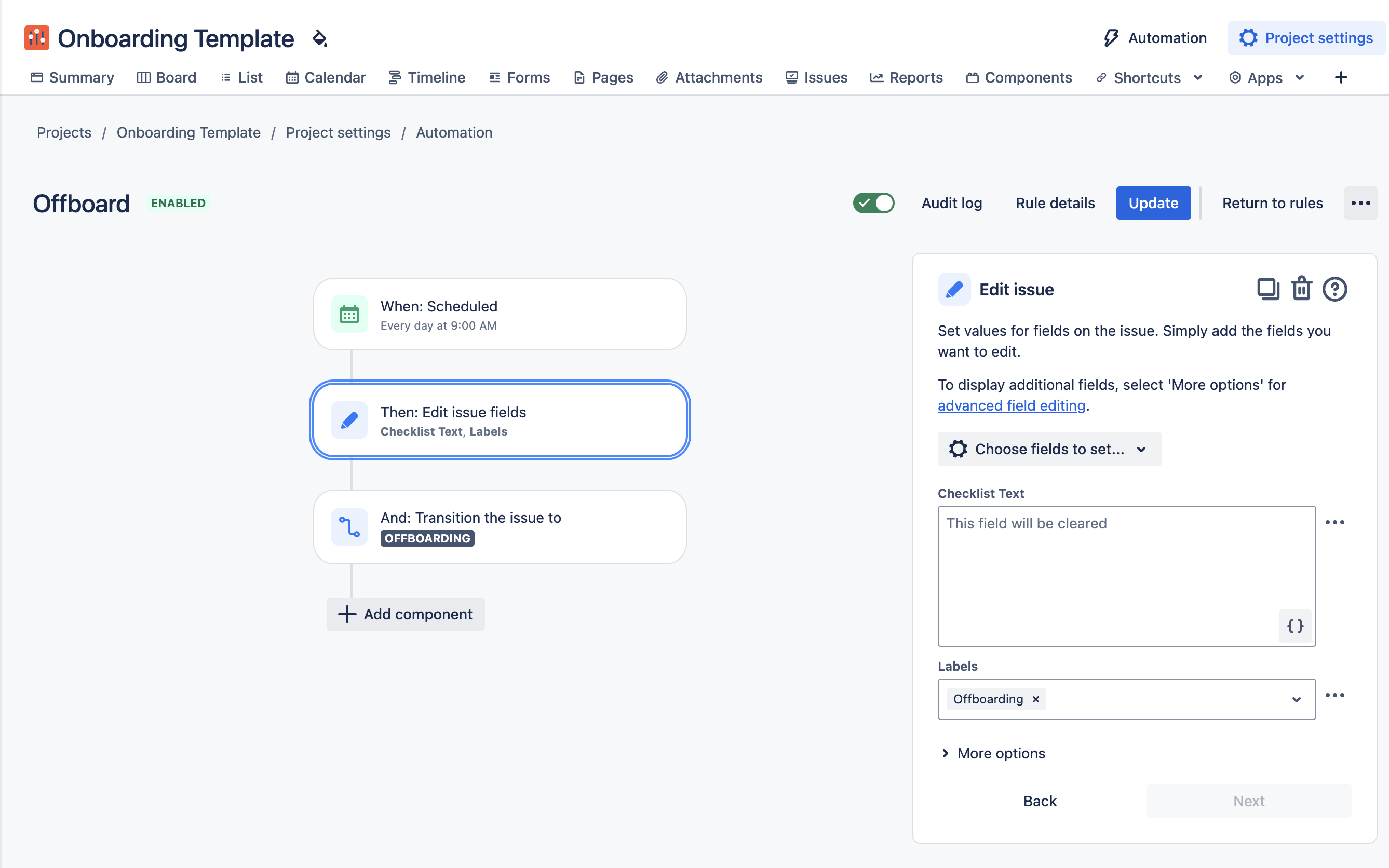The width and height of the screenshot is (1389, 868).
Task: Click the smart value curly braces button
Action: point(1295,626)
